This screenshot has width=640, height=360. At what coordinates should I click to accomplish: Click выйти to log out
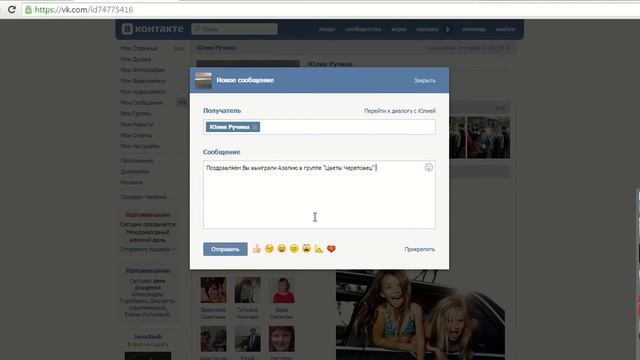click(x=505, y=29)
